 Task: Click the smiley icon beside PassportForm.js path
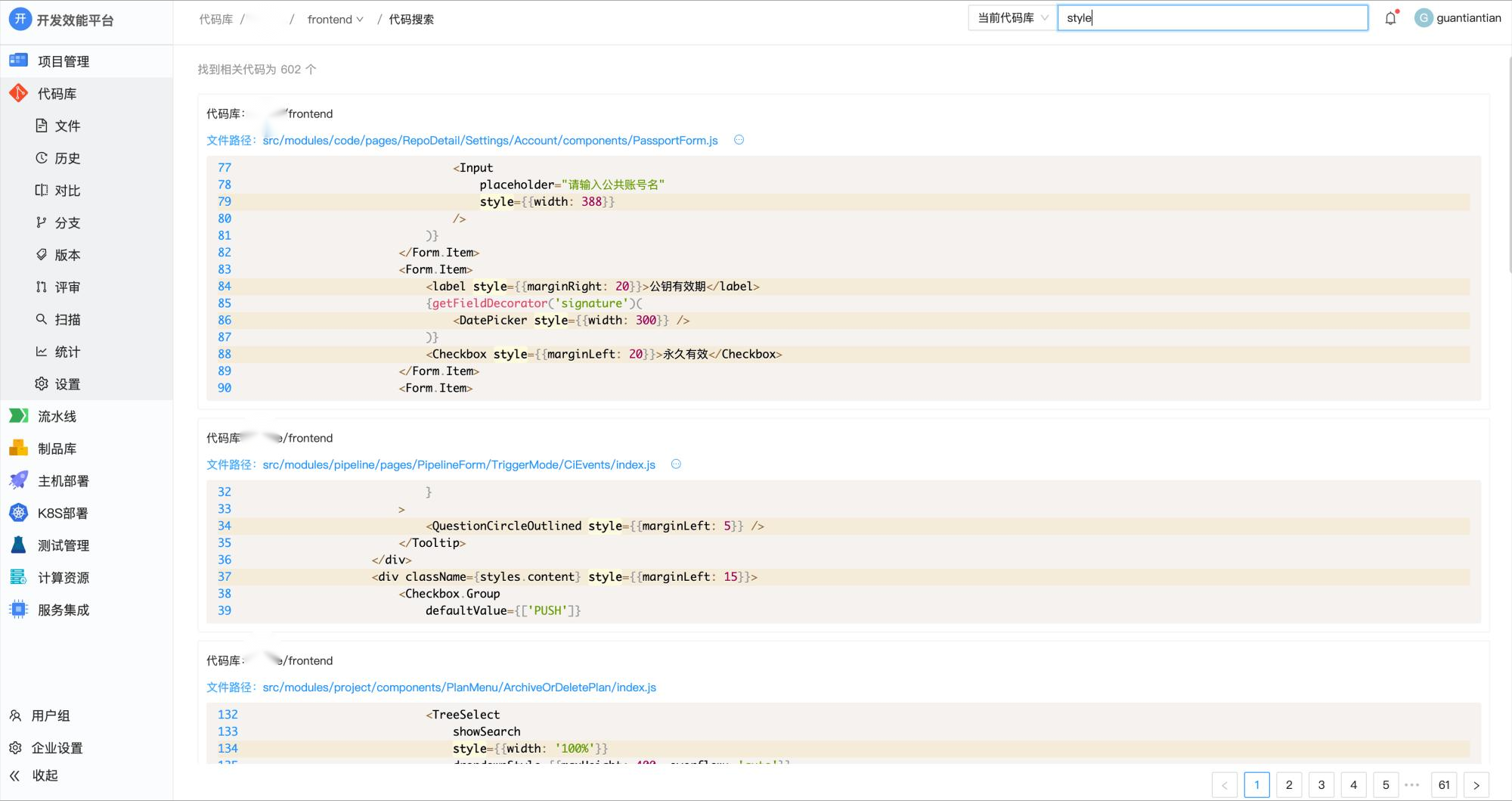pos(739,140)
